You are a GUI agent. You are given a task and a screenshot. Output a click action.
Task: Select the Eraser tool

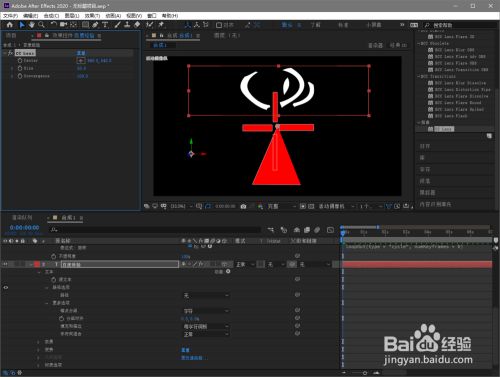pyautogui.click(x=137, y=25)
